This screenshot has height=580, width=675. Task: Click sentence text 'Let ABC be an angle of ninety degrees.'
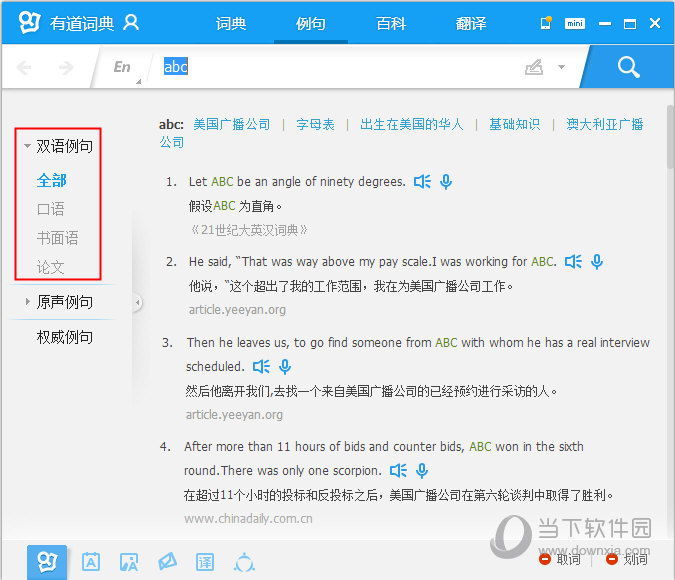pos(297,182)
